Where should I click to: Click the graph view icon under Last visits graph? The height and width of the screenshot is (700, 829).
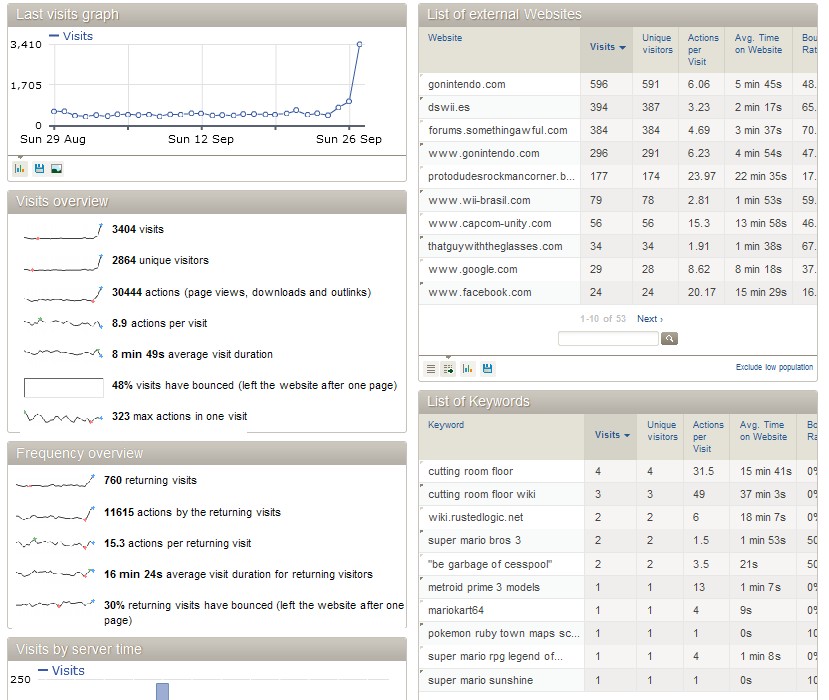coord(20,168)
